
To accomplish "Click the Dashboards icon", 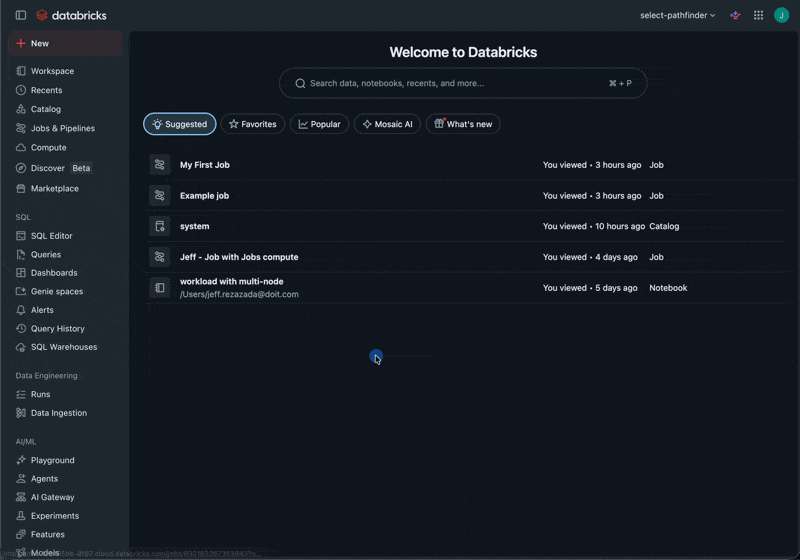I will coord(21,273).
